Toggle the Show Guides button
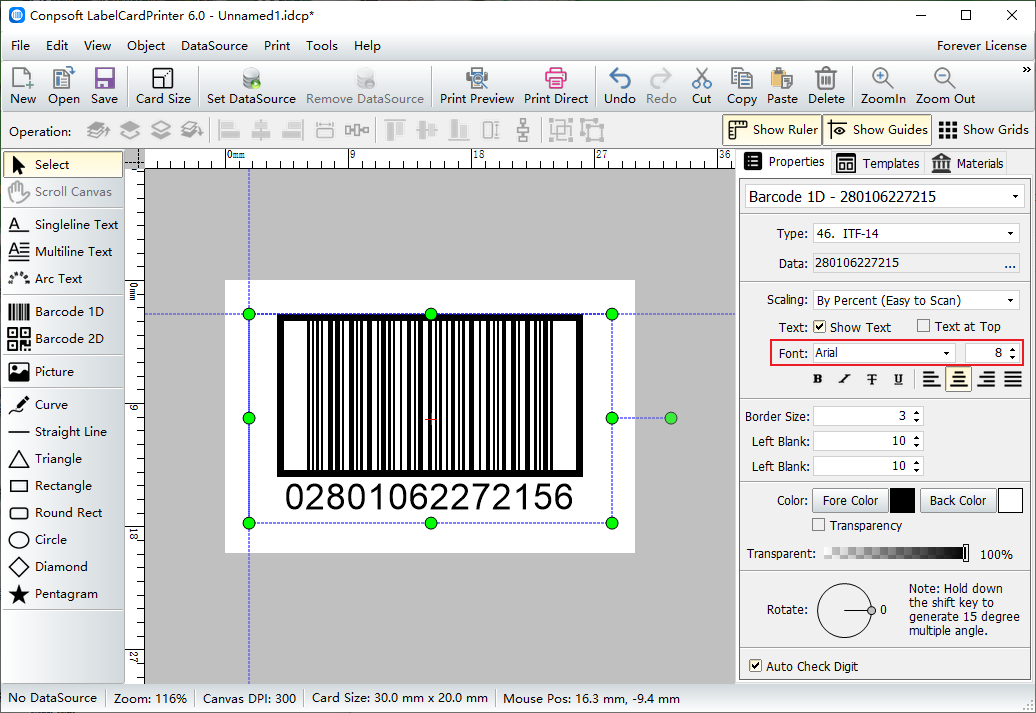Screen dimensions: 1036x713 877,130
